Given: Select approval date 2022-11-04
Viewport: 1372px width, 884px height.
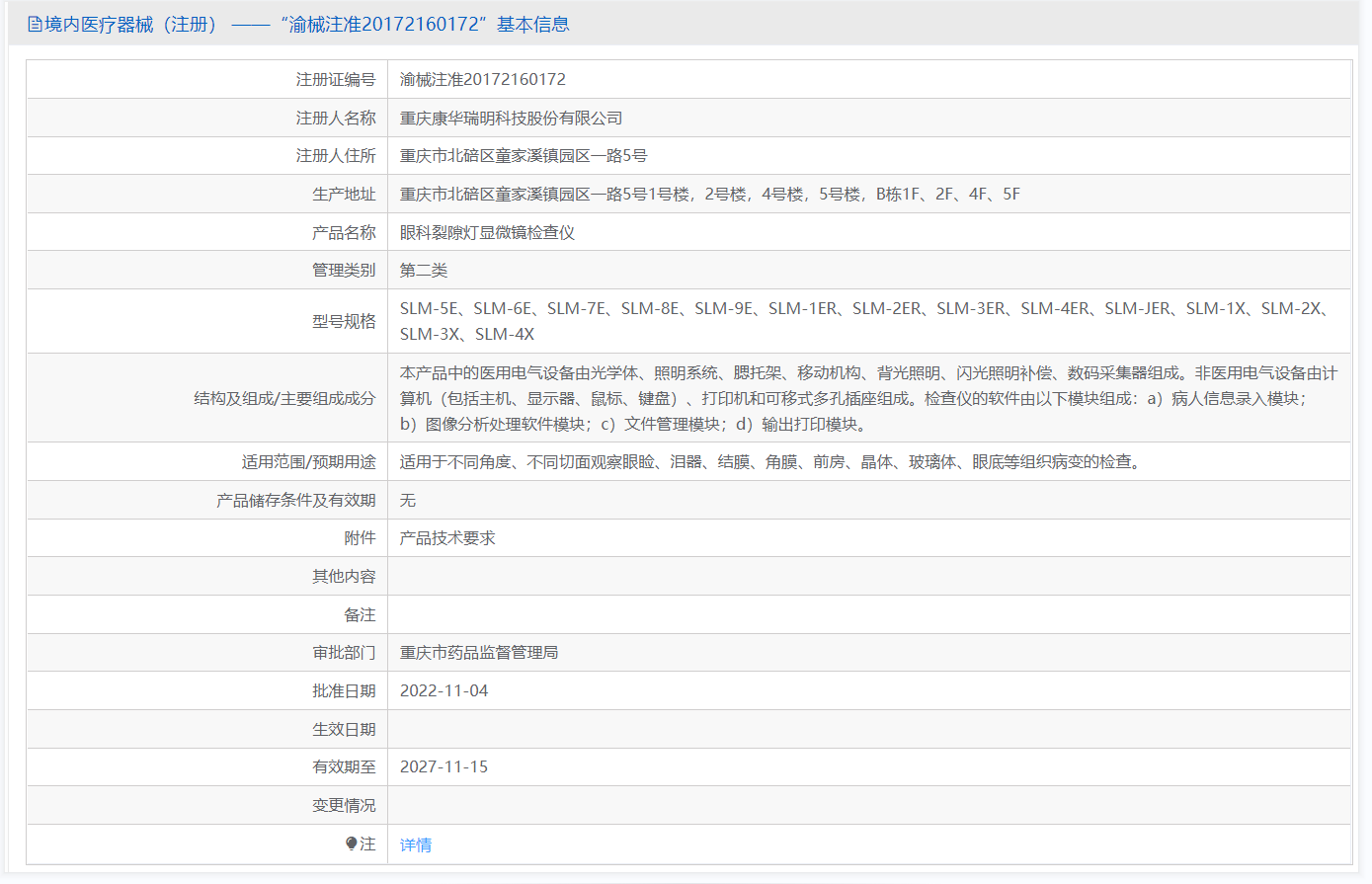Looking at the screenshot, I should pos(444,690).
